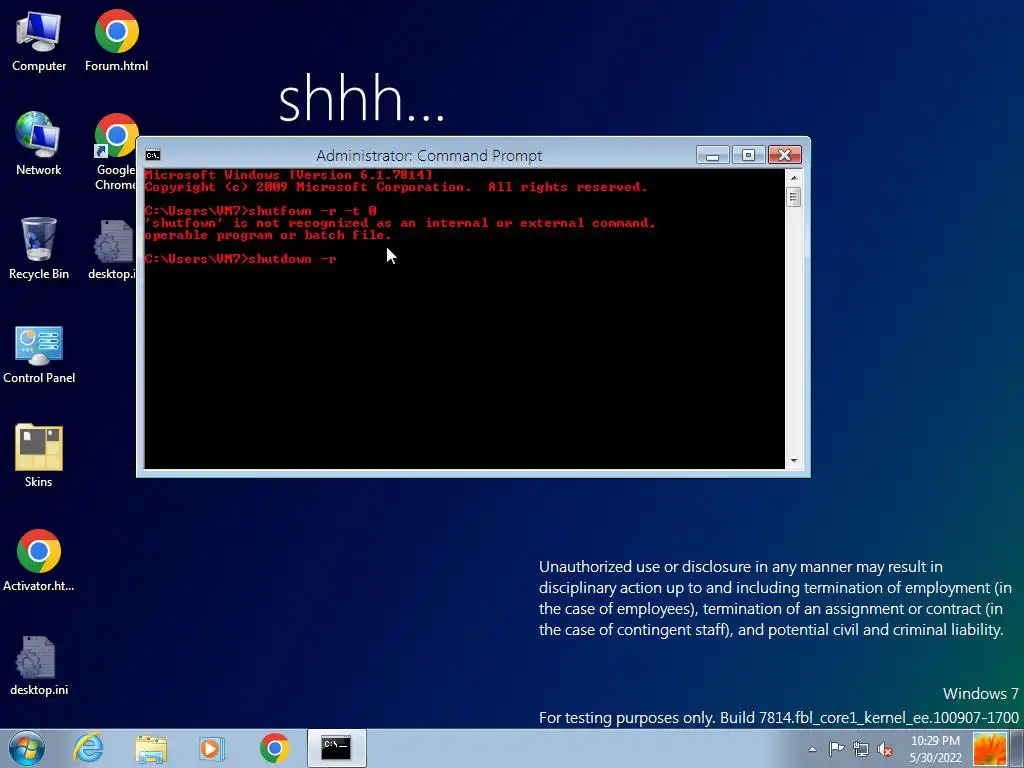Click the muted volume tray icon
This screenshot has width=1024, height=768.
click(x=885, y=749)
